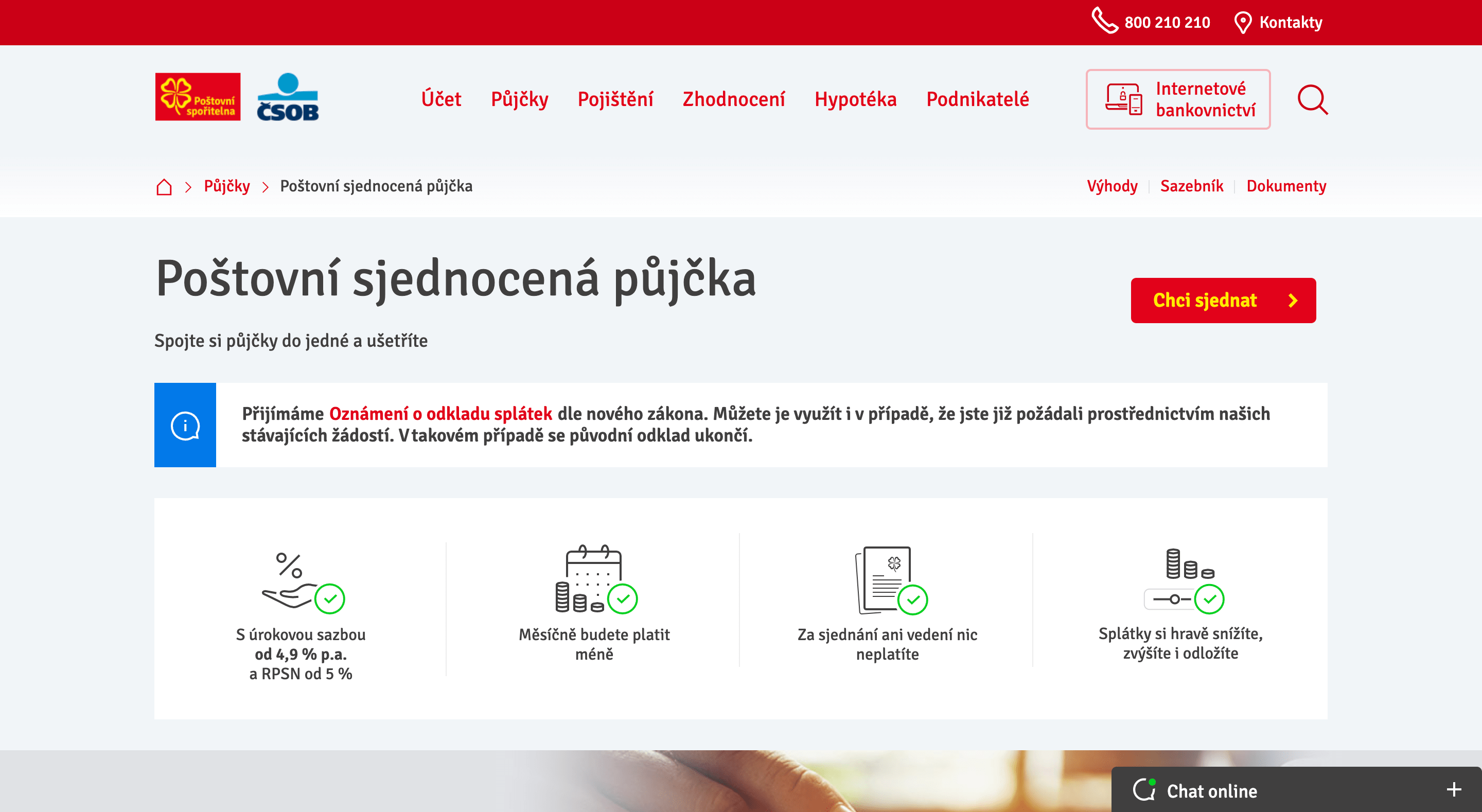This screenshot has height=812, width=1482.
Task: Call number 800 210 210 link
Action: click(1167, 23)
